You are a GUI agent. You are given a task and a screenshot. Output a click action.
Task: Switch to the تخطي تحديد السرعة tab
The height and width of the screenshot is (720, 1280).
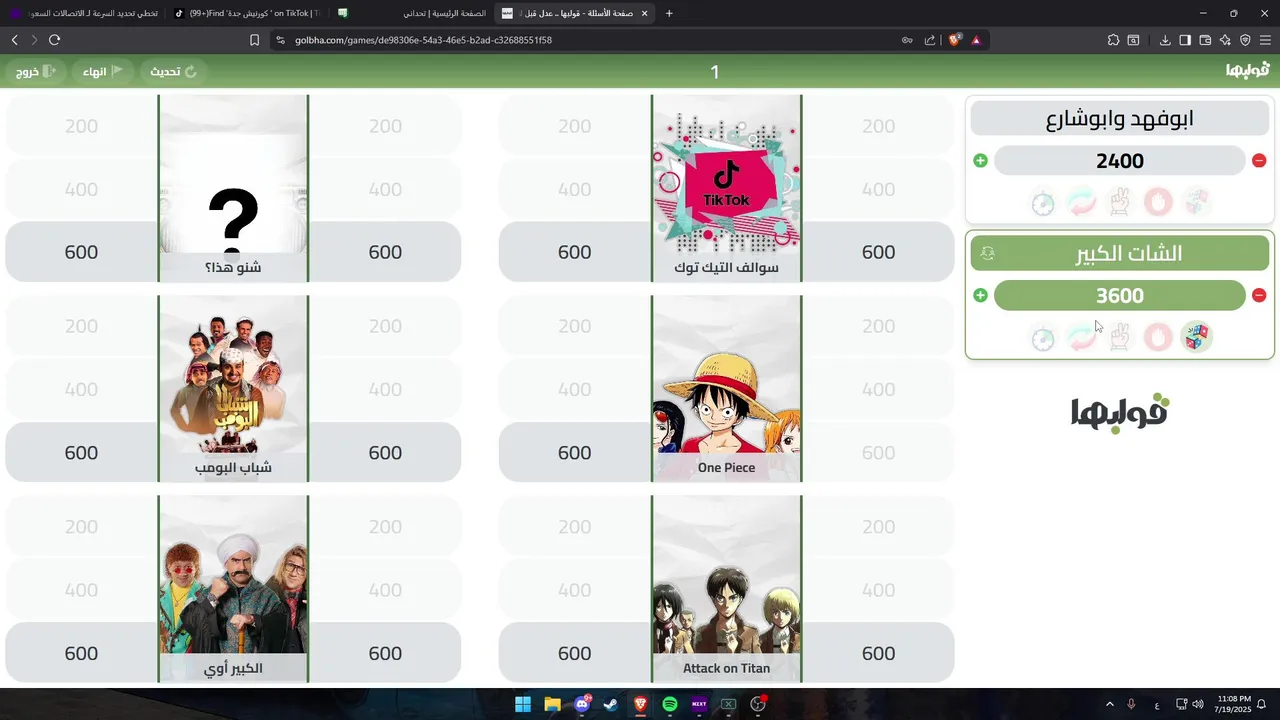(84, 13)
